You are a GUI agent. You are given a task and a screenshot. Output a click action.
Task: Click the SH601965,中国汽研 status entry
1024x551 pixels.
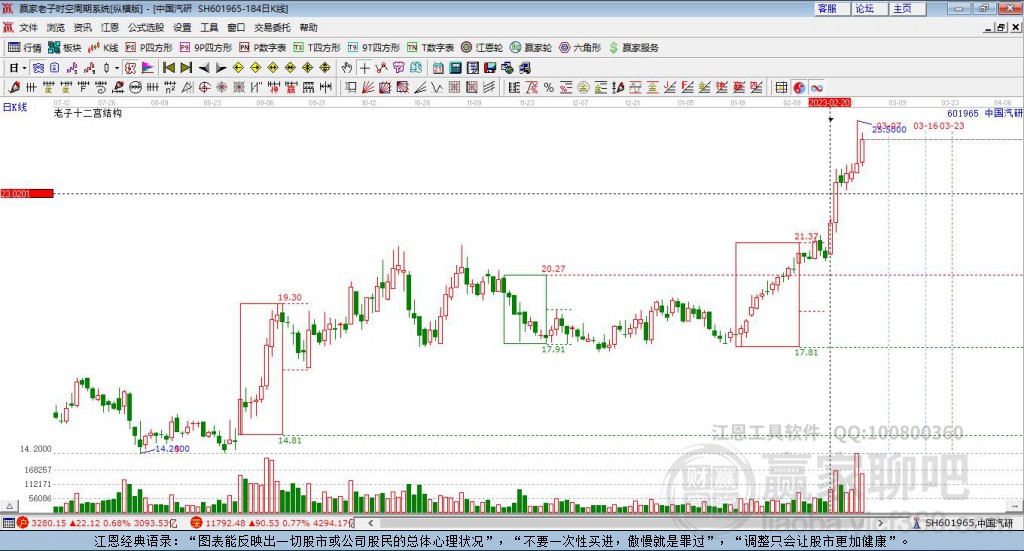click(963, 523)
